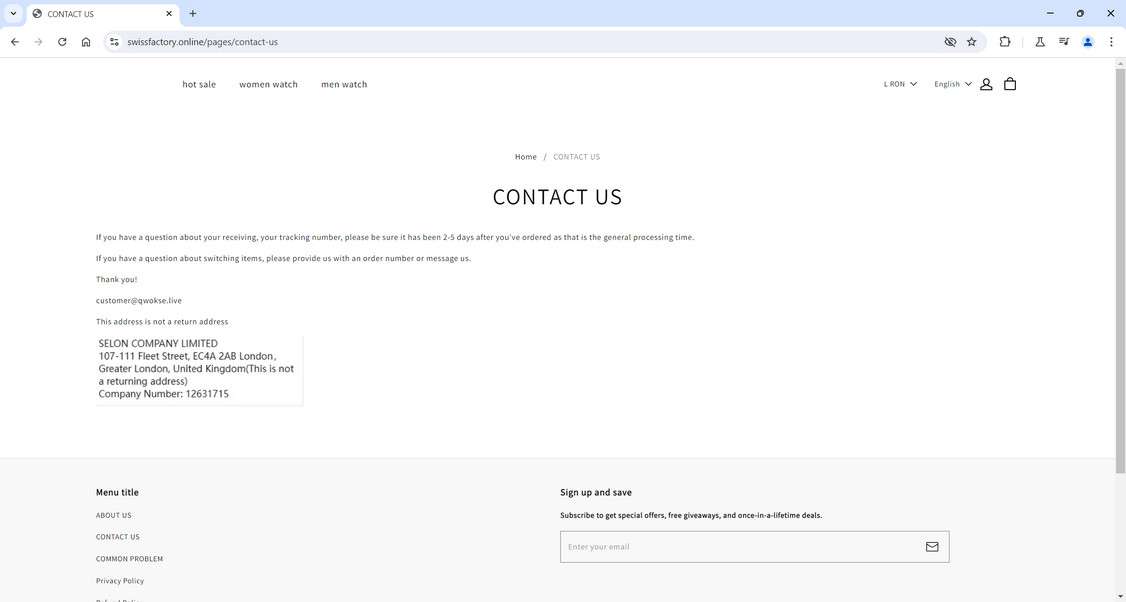Bookmark this page with the star icon
Screen dimensions: 1126x602
pos(971,42)
